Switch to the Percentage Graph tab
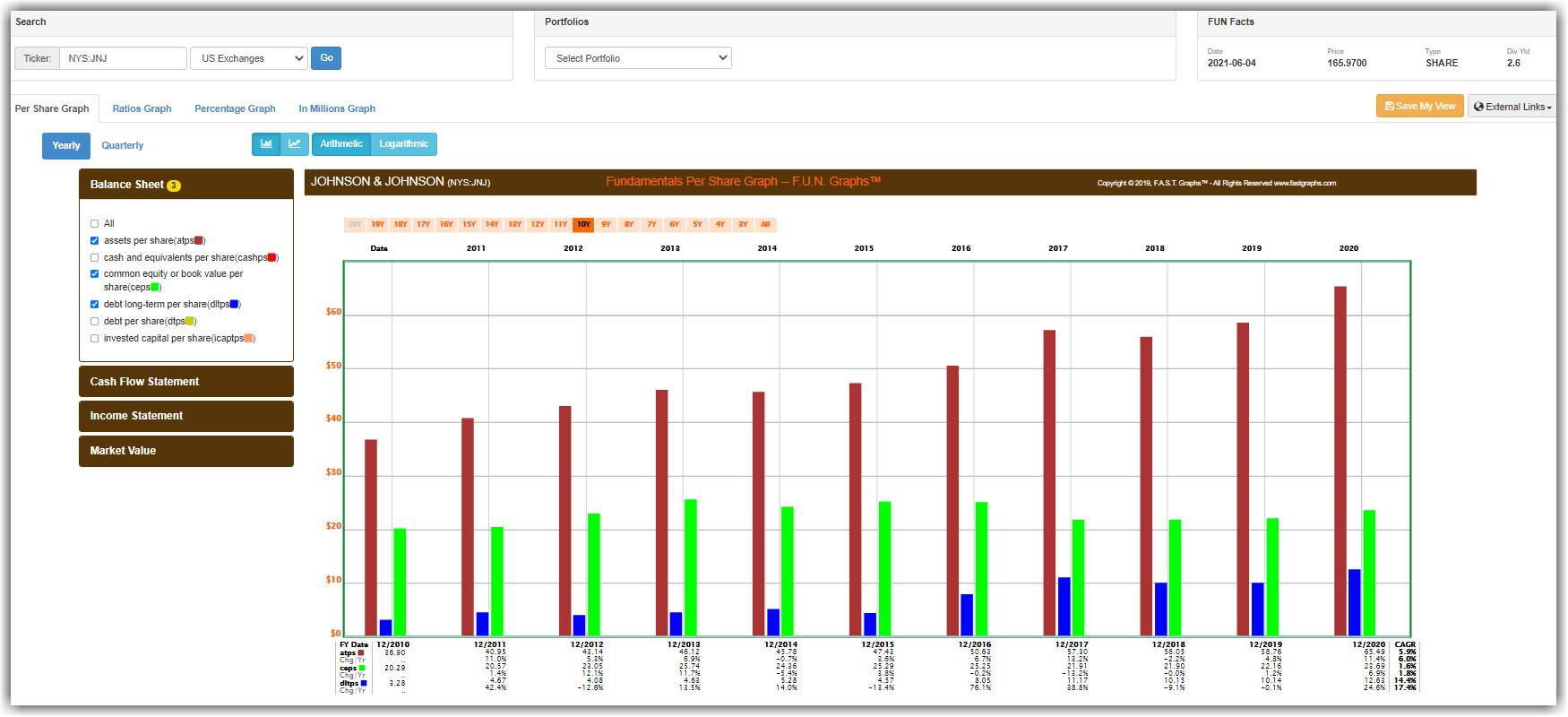The image size is (1568, 717). click(x=235, y=108)
